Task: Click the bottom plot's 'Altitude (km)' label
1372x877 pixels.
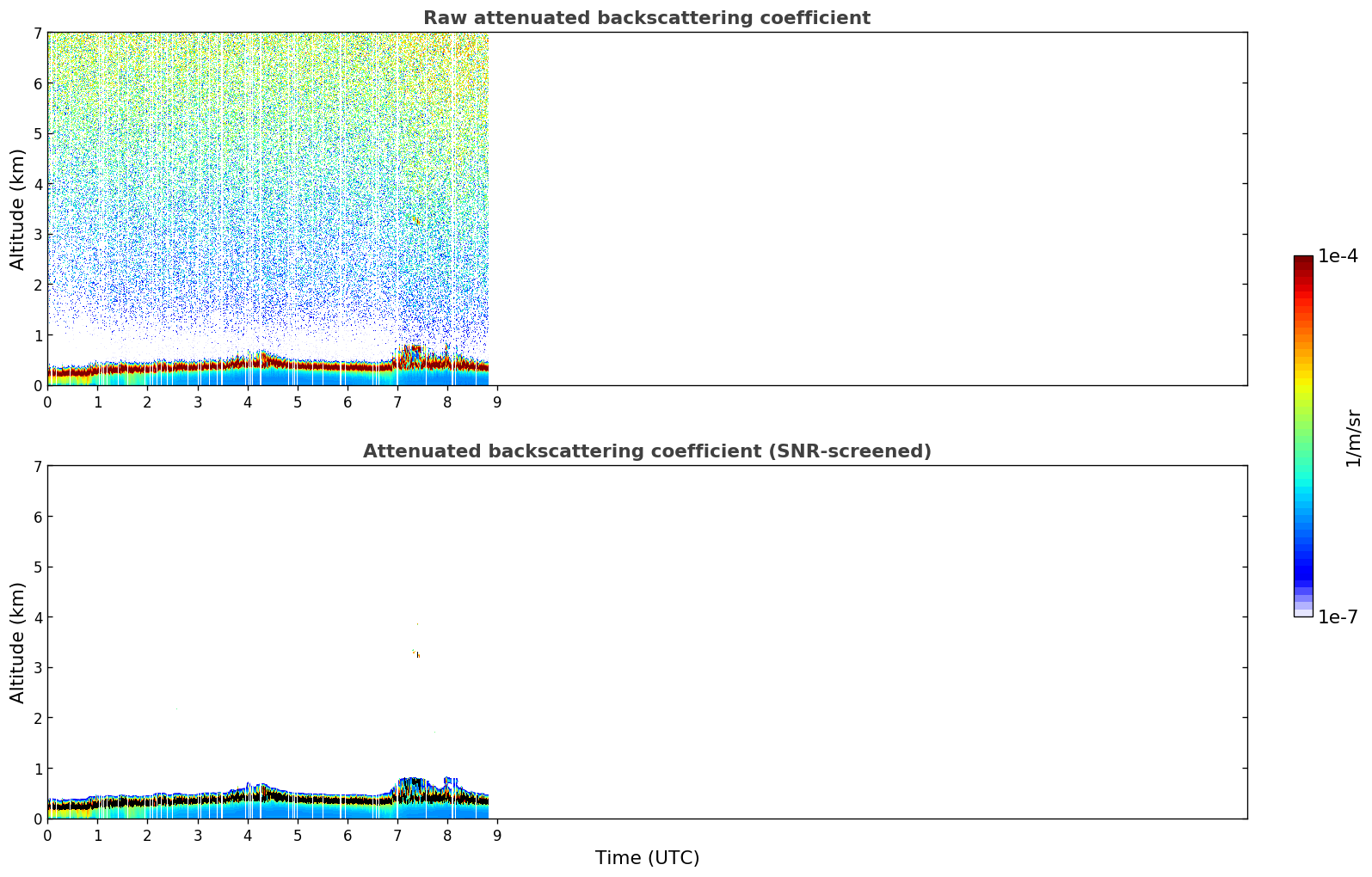Action: click(x=18, y=642)
